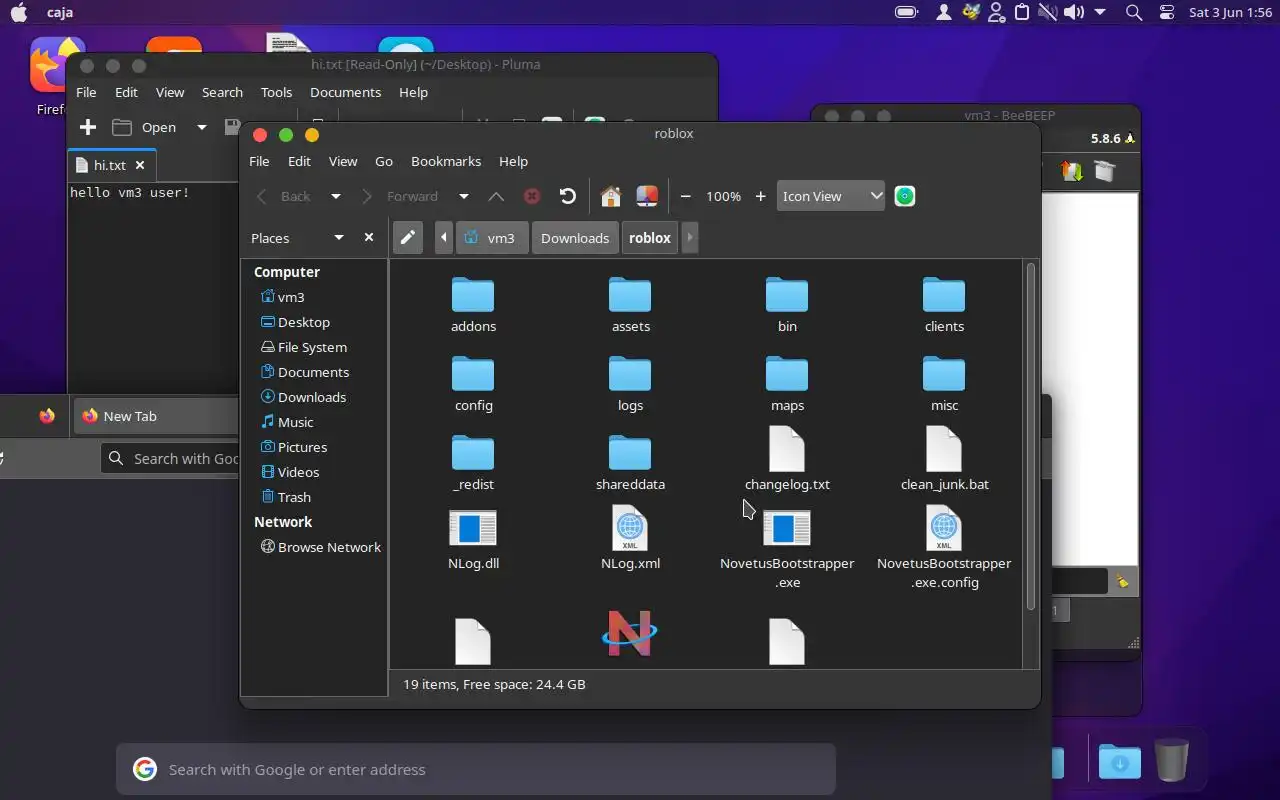1280x800 pixels.
Task: Open the Spotlight search magnifier icon
Action: point(1134,12)
